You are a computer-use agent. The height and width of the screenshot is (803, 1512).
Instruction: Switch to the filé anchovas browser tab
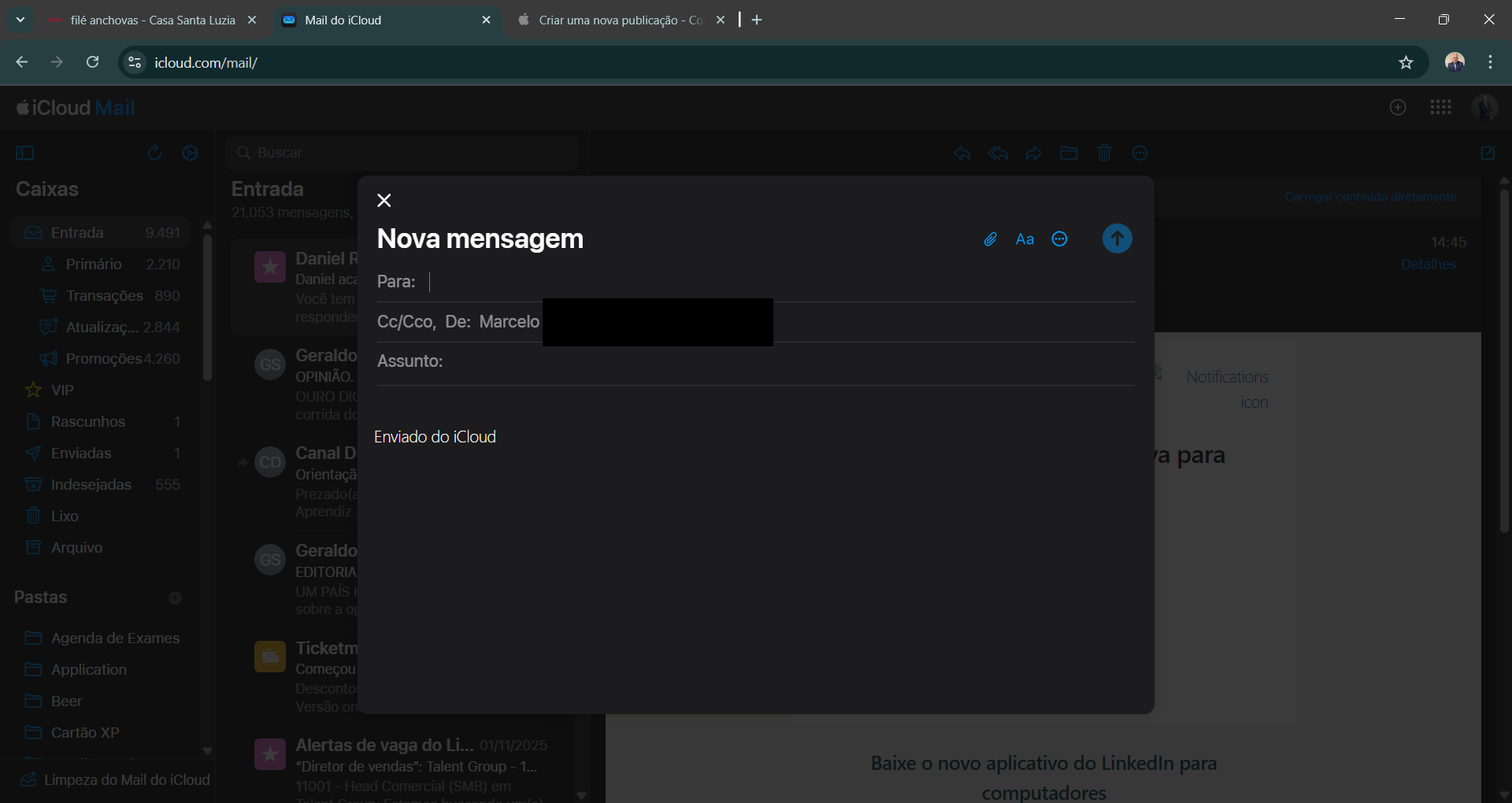pyautogui.click(x=151, y=20)
